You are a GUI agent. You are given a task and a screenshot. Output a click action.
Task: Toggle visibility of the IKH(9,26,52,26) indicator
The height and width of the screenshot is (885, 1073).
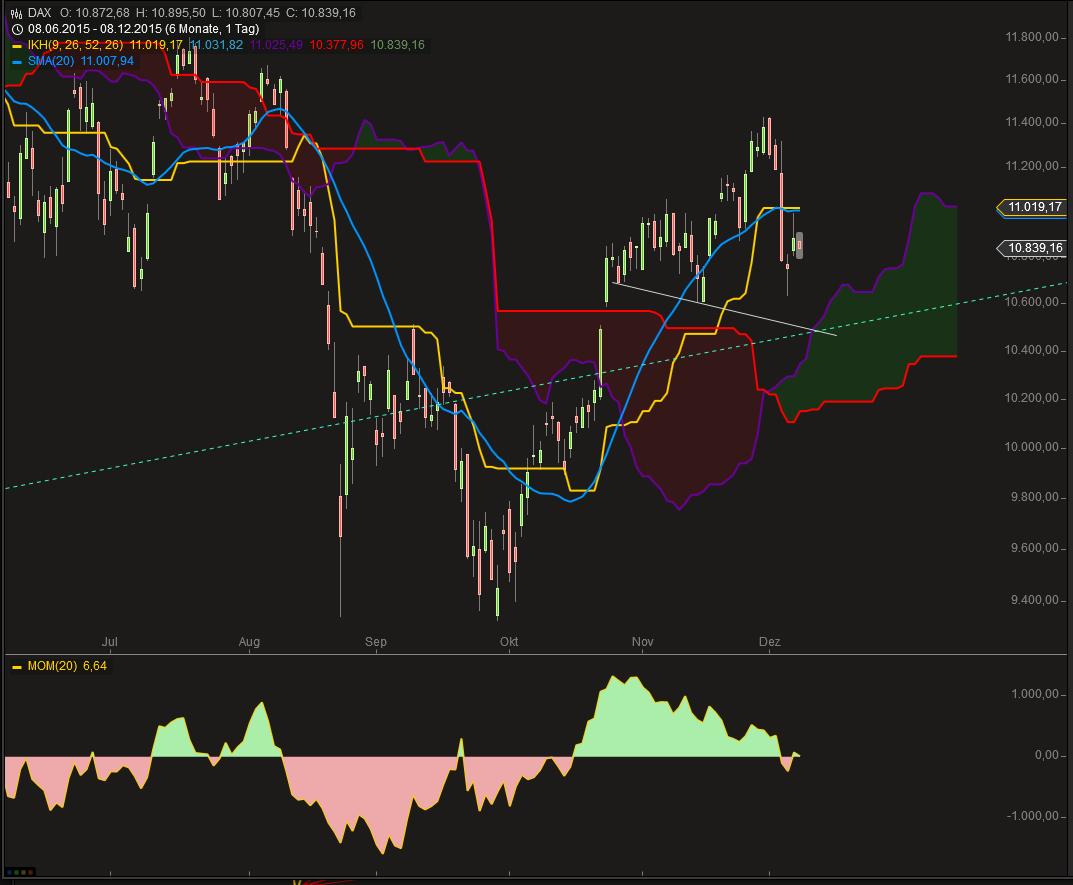click(x=16, y=45)
